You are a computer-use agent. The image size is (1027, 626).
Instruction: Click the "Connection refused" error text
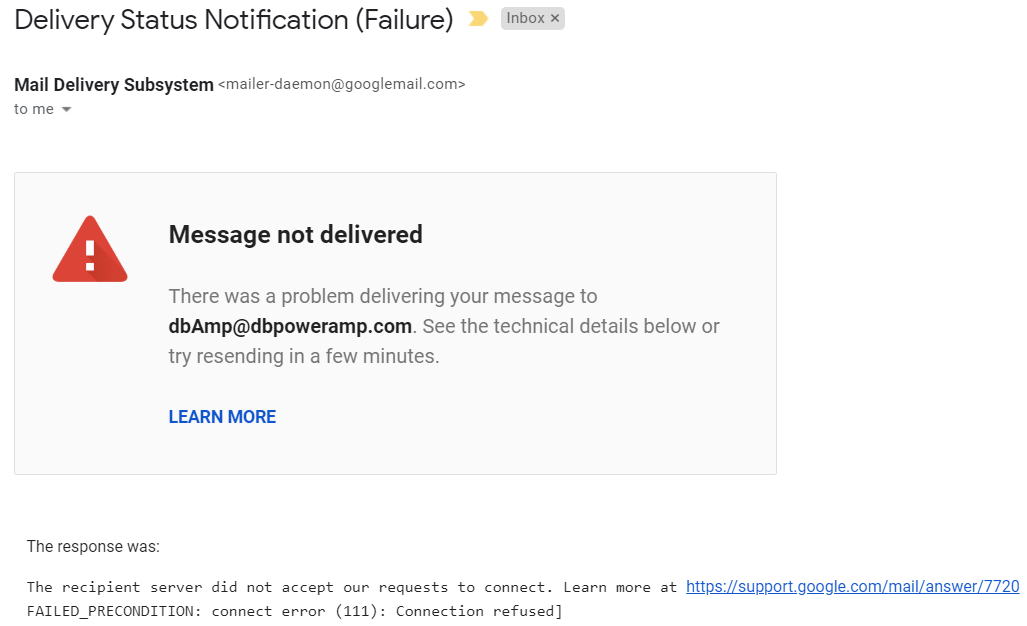coord(478,611)
